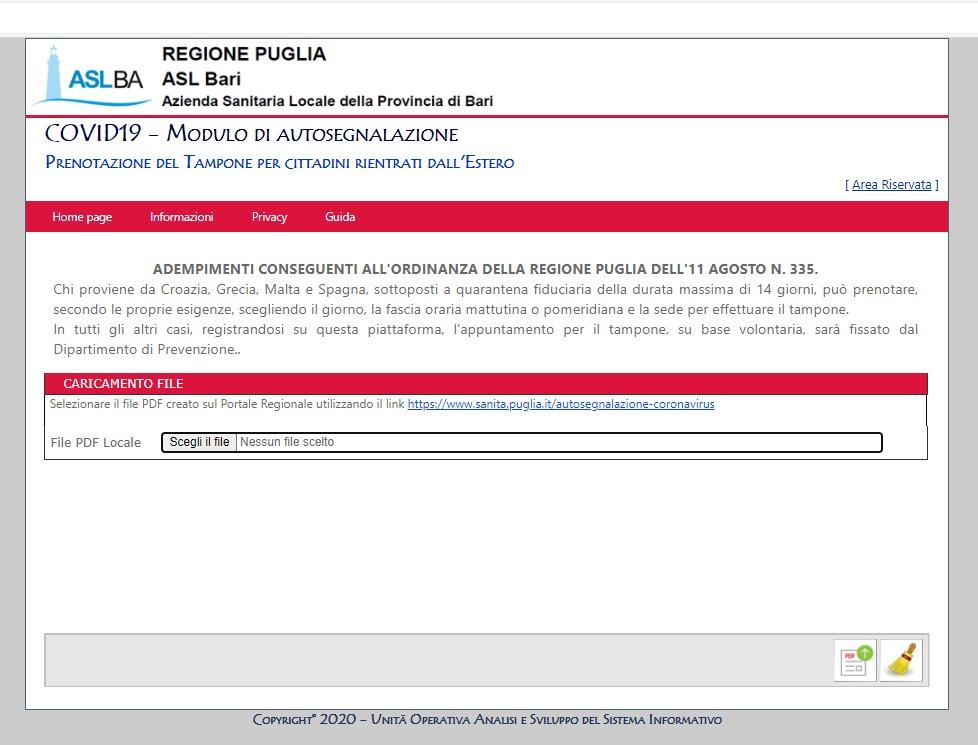Open the Informazioni menu item
Screen dimensions: 978x745
coord(181,217)
